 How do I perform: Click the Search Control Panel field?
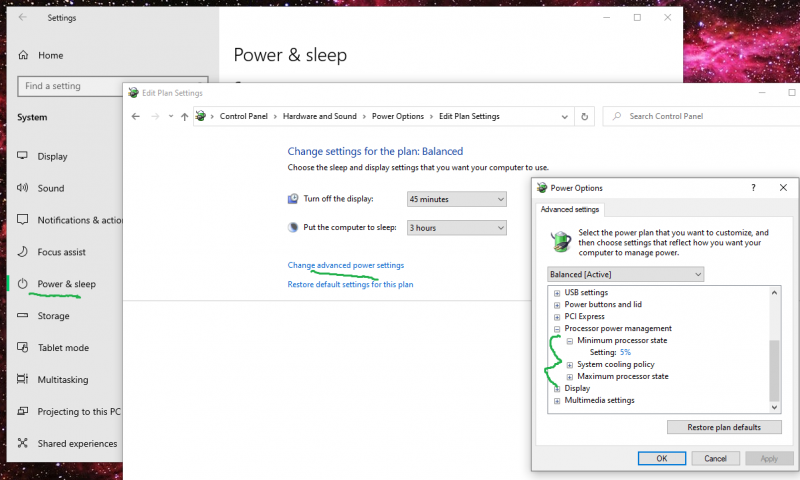pyautogui.click(x=700, y=117)
